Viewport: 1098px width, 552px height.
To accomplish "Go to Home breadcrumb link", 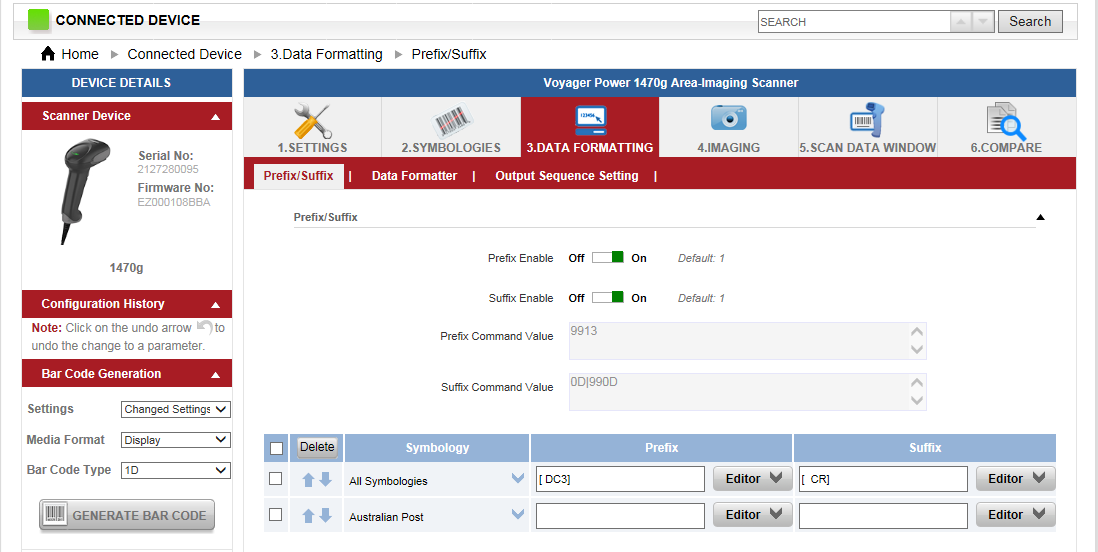I will tap(80, 54).
